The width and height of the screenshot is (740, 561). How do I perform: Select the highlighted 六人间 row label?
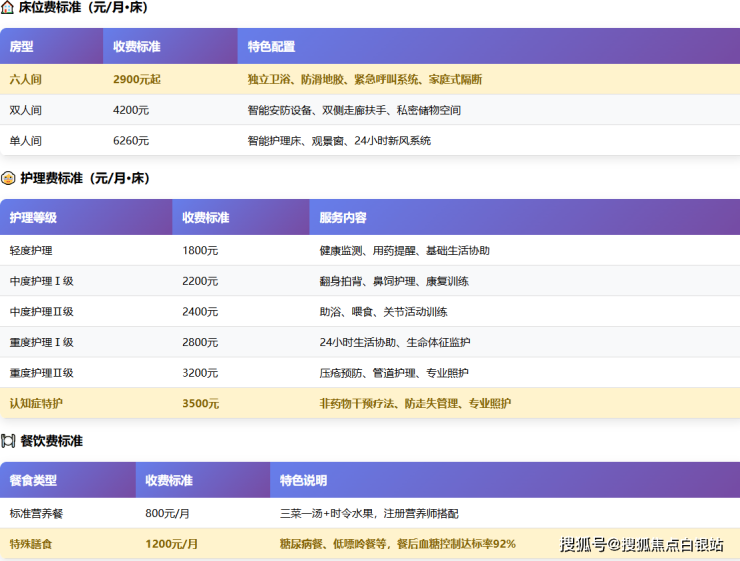26,79
